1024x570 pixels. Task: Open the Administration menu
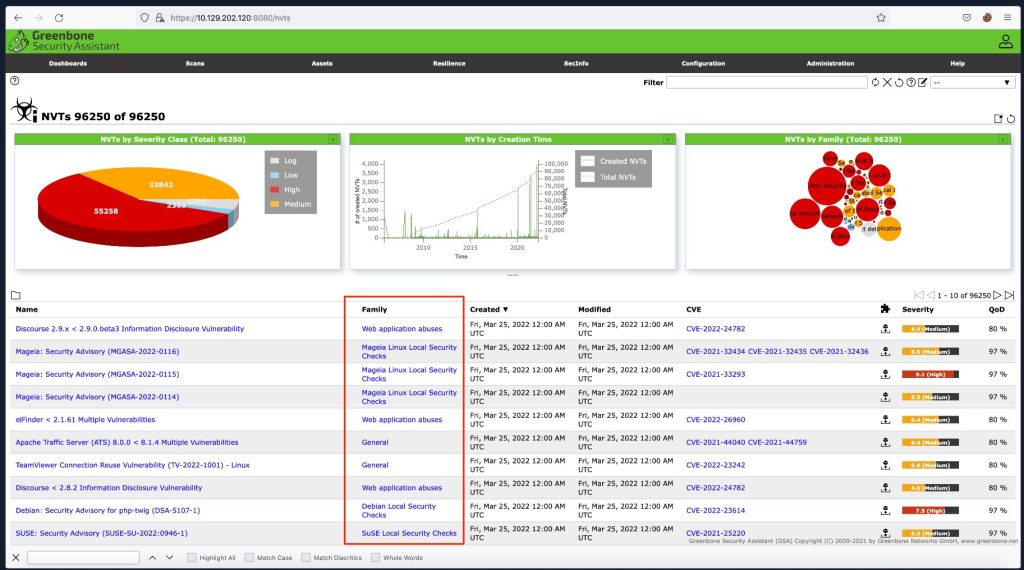click(830, 63)
